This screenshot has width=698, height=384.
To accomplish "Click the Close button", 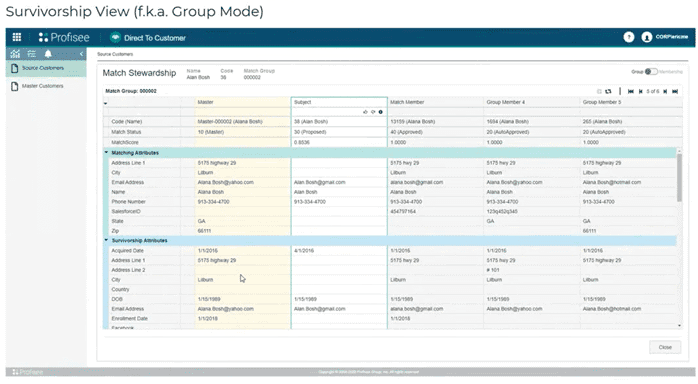I will (665, 347).
